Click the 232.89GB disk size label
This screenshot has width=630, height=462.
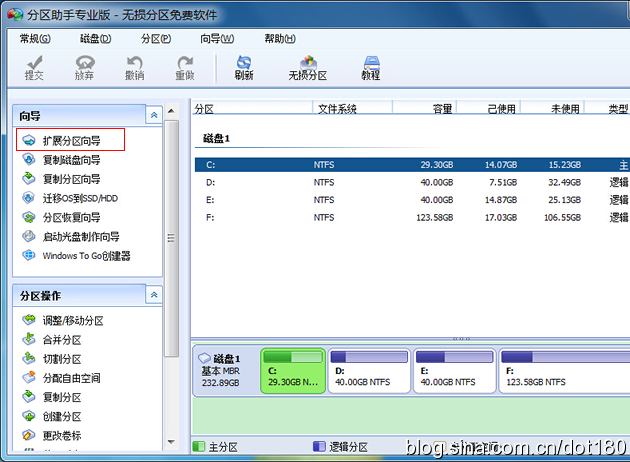(x=221, y=382)
